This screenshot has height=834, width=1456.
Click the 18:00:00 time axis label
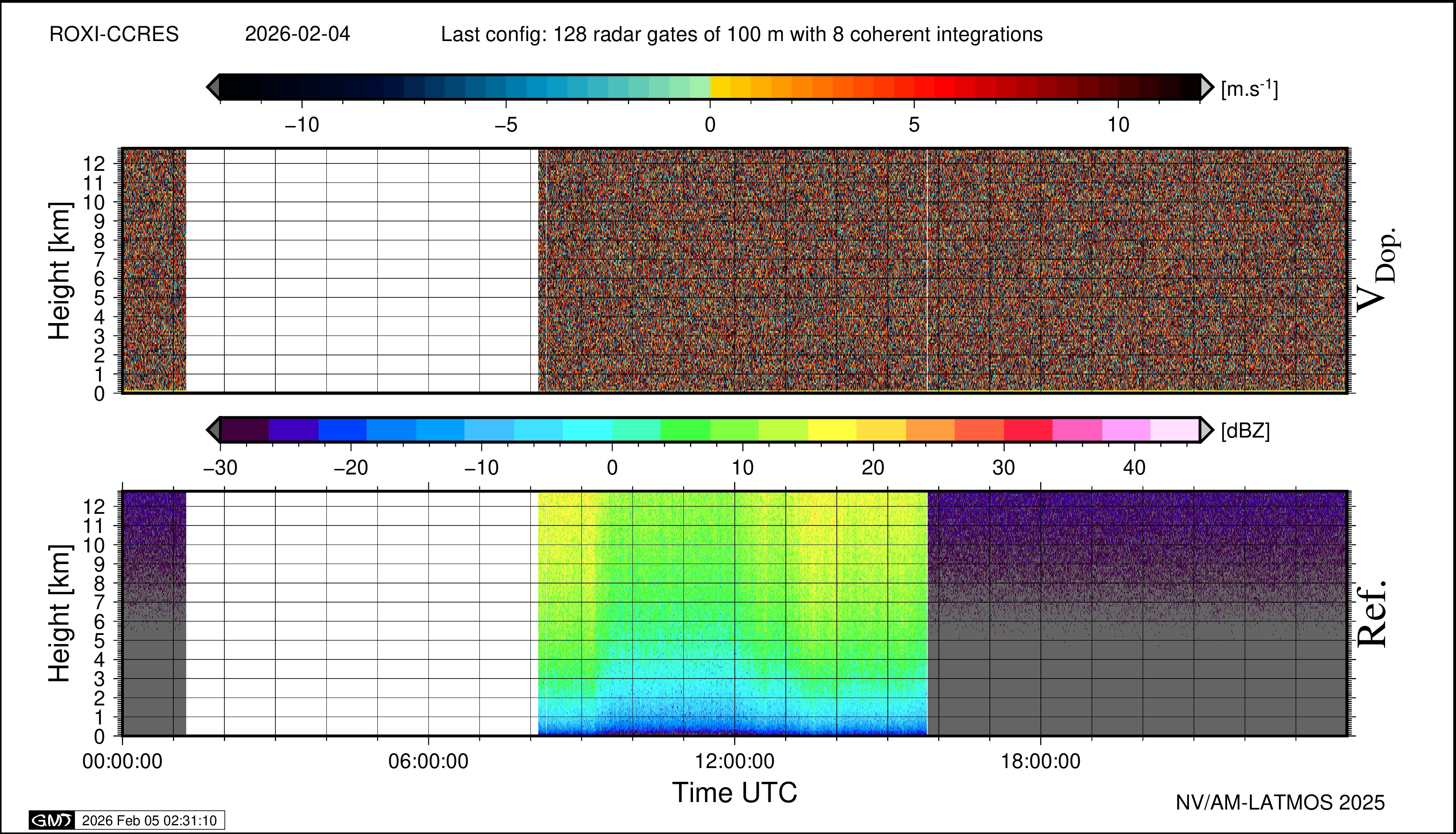click(x=1040, y=762)
